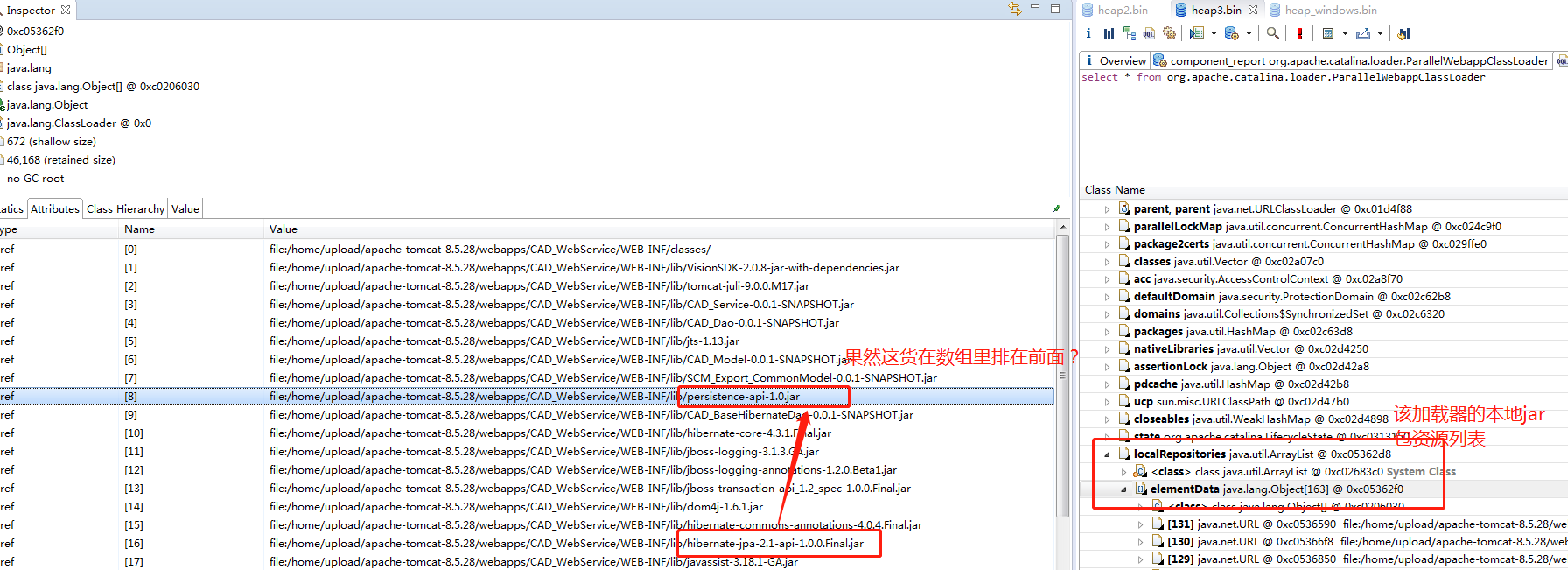
Task: Open dropdown next to Export icon
Action: click(x=1380, y=33)
